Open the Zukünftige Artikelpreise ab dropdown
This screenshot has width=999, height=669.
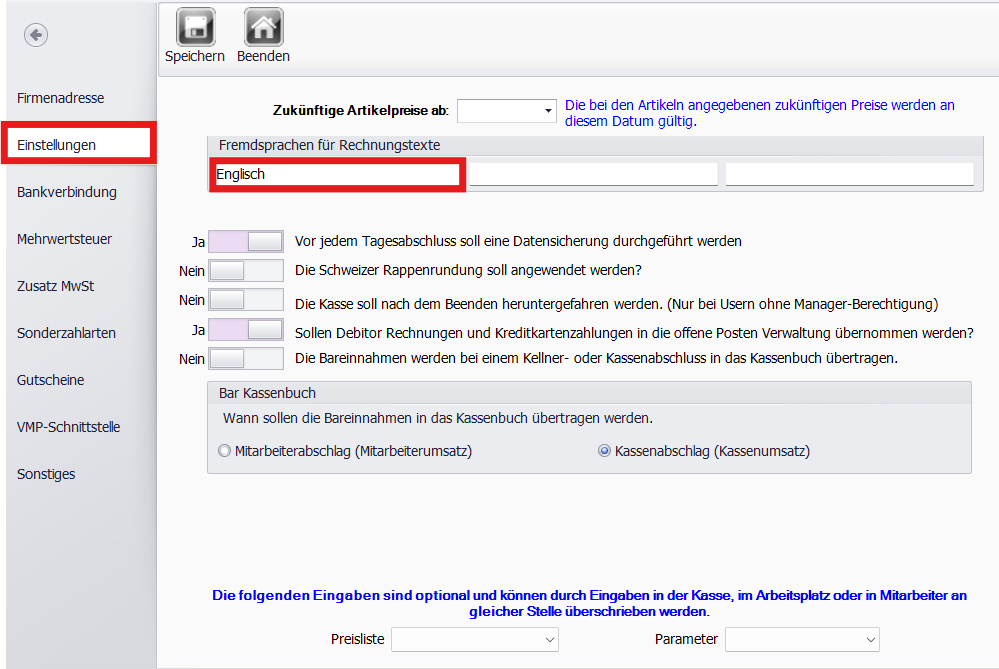(546, 110)
